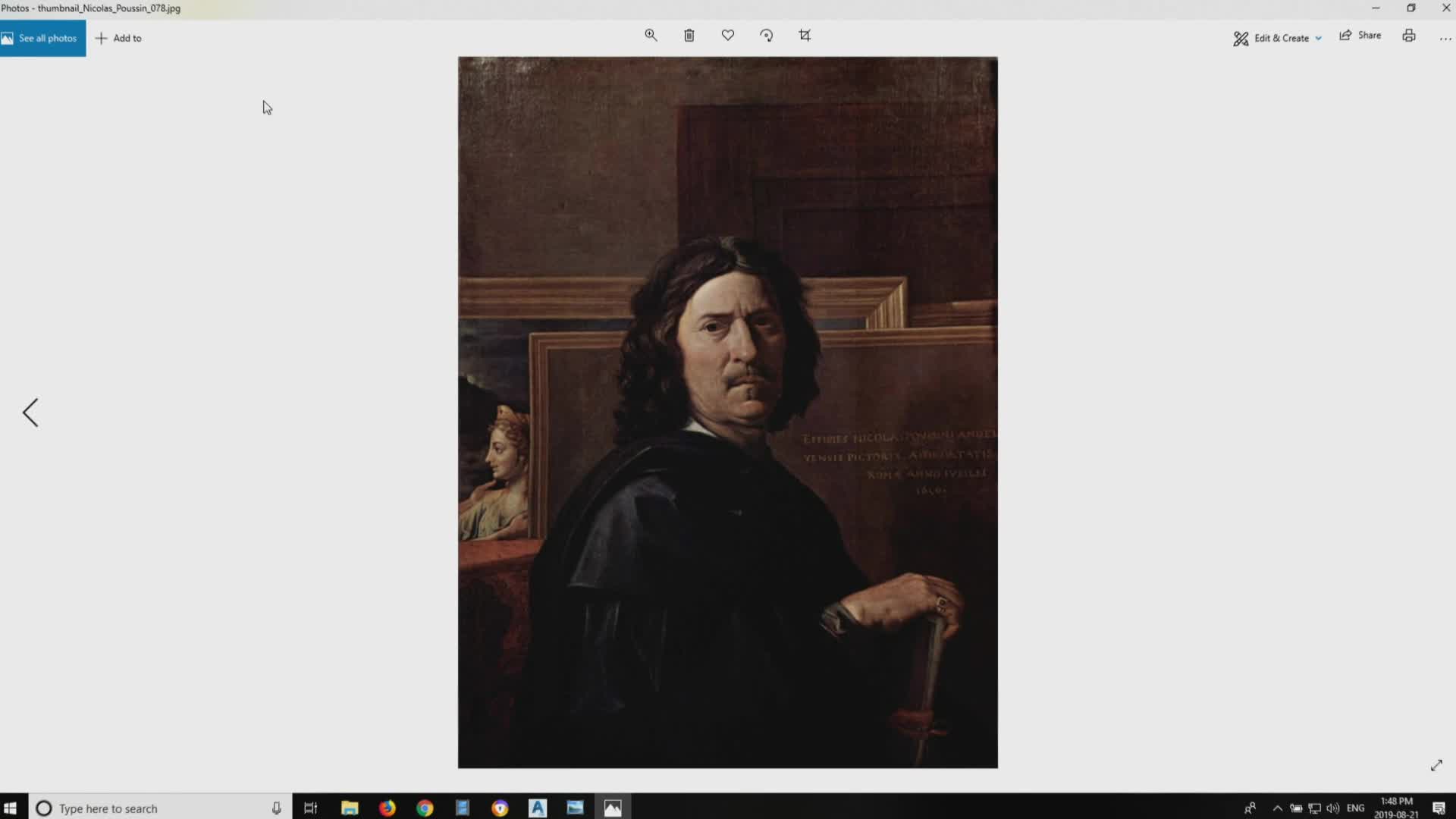Rotate the photo with rotate icon
The height and width of the screenshot is (819, 1456).
pos(767,36)
